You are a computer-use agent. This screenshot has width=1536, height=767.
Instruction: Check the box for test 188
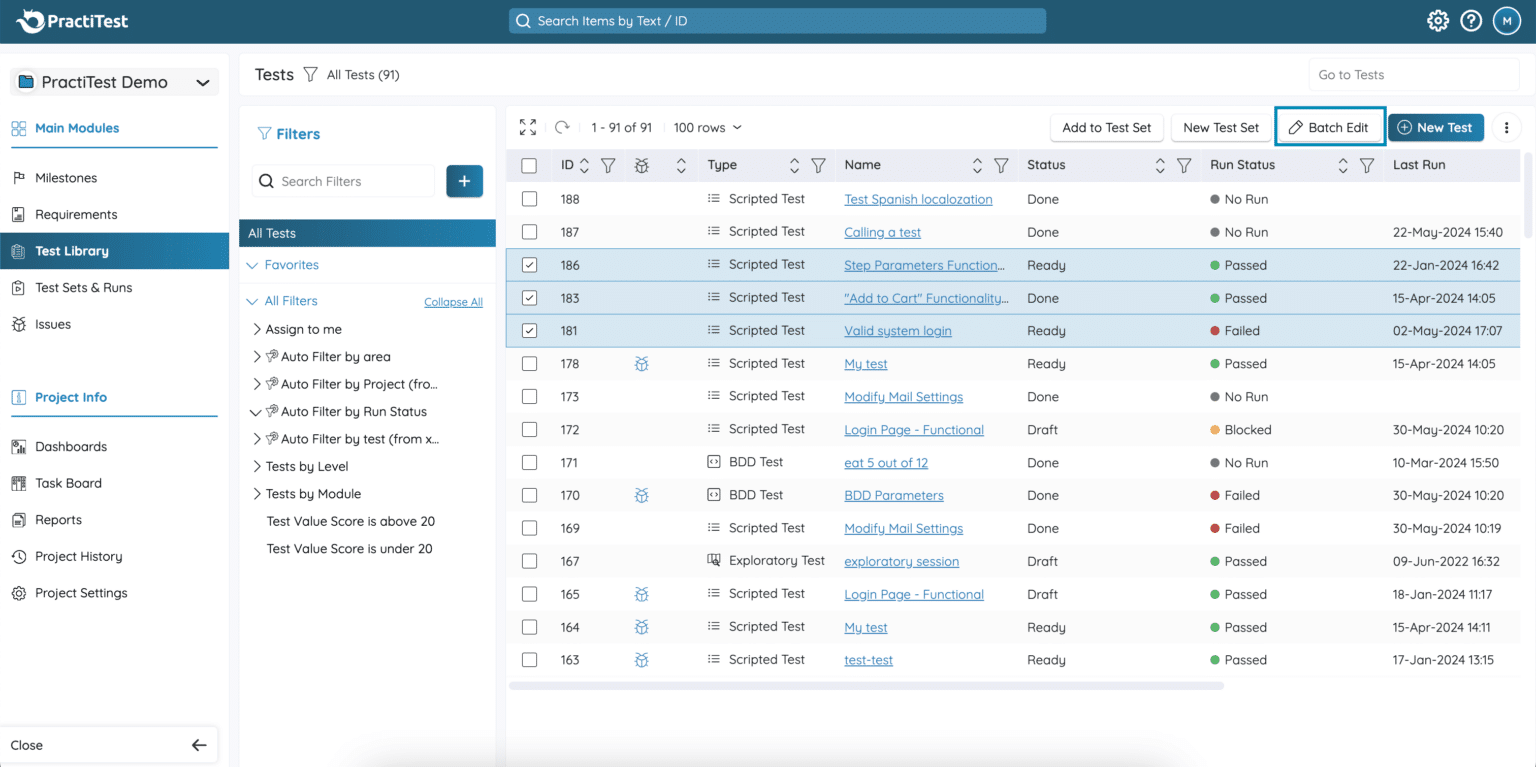pyautogui.click(x=530, y=199)
